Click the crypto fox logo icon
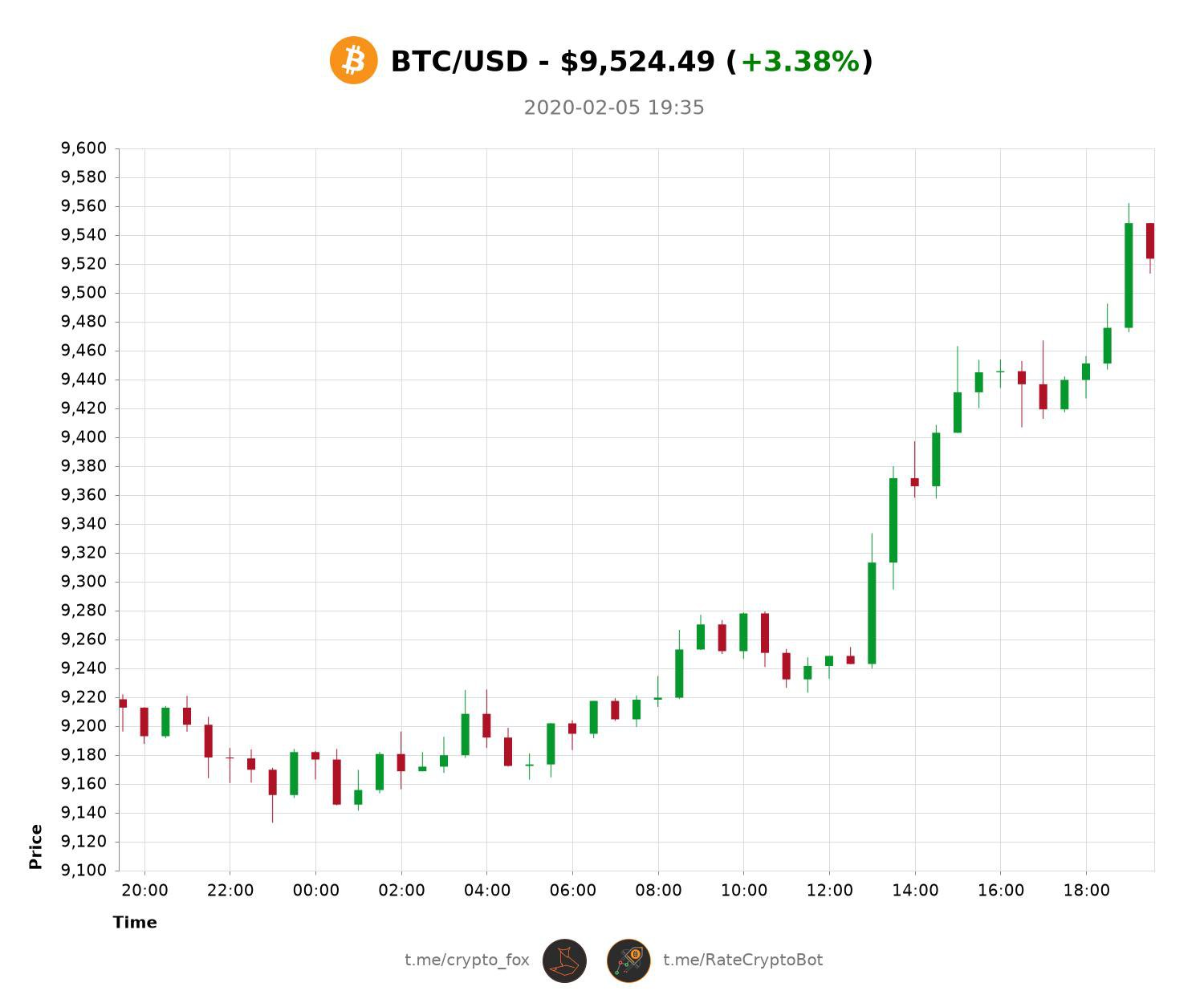1204x1003 pixels. point(564,960)
